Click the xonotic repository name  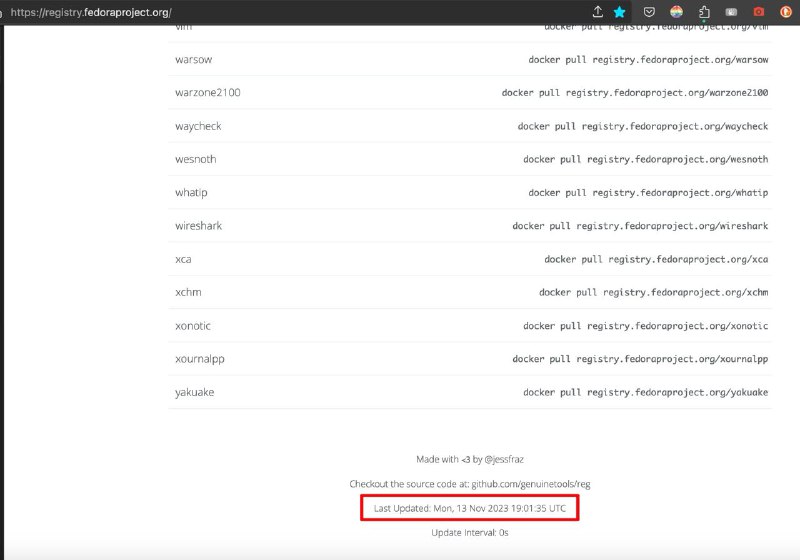(x=193, y=326)
